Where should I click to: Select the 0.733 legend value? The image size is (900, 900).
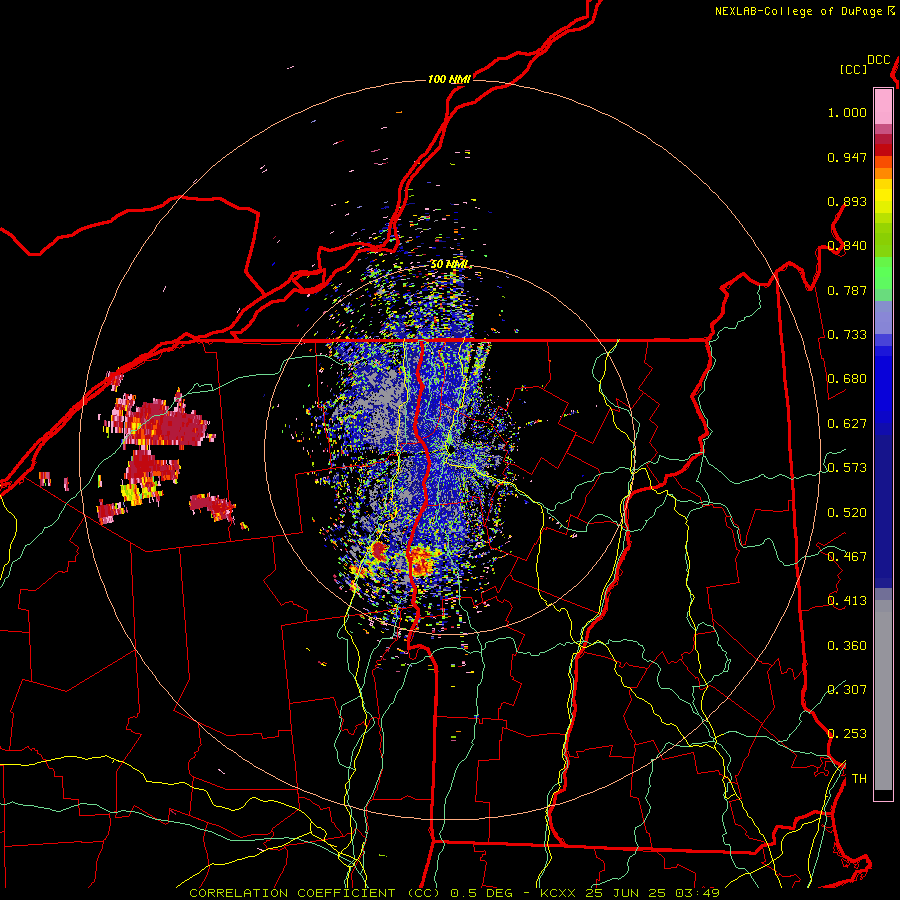click(847, 335)
